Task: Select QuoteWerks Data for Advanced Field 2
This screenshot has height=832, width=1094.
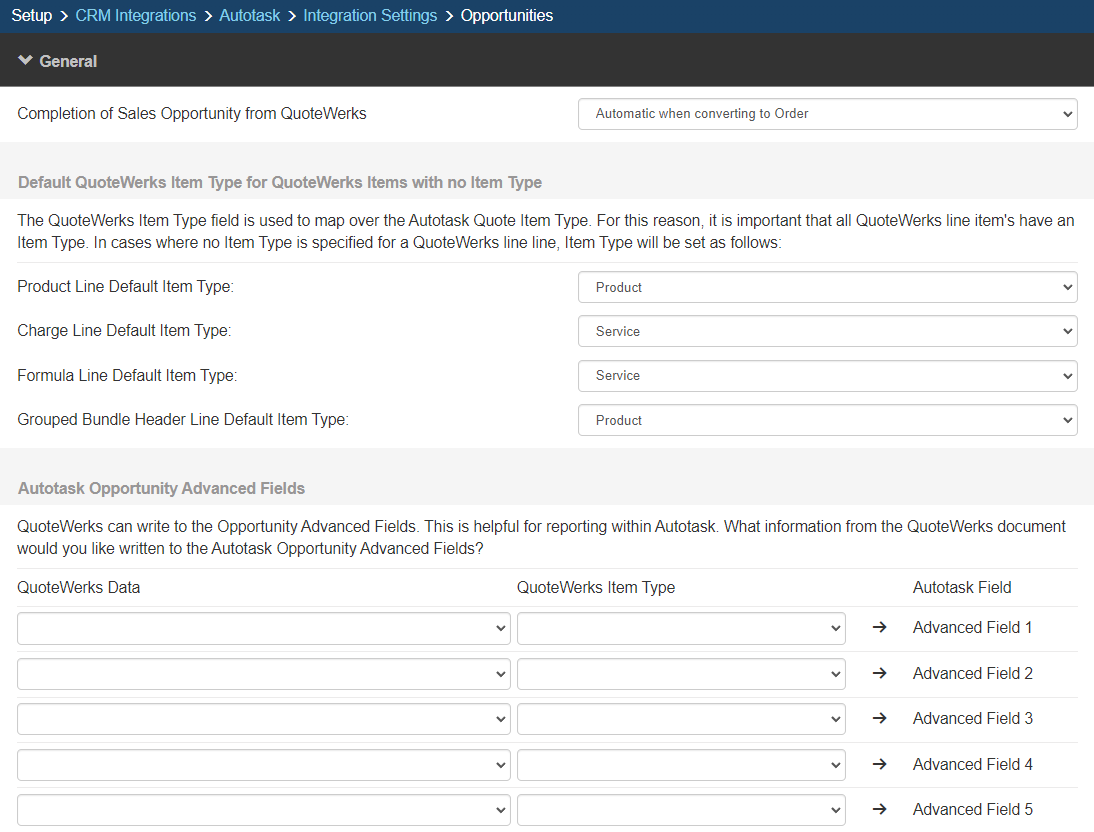Action: pyautogui.click(x=263, y=674)
